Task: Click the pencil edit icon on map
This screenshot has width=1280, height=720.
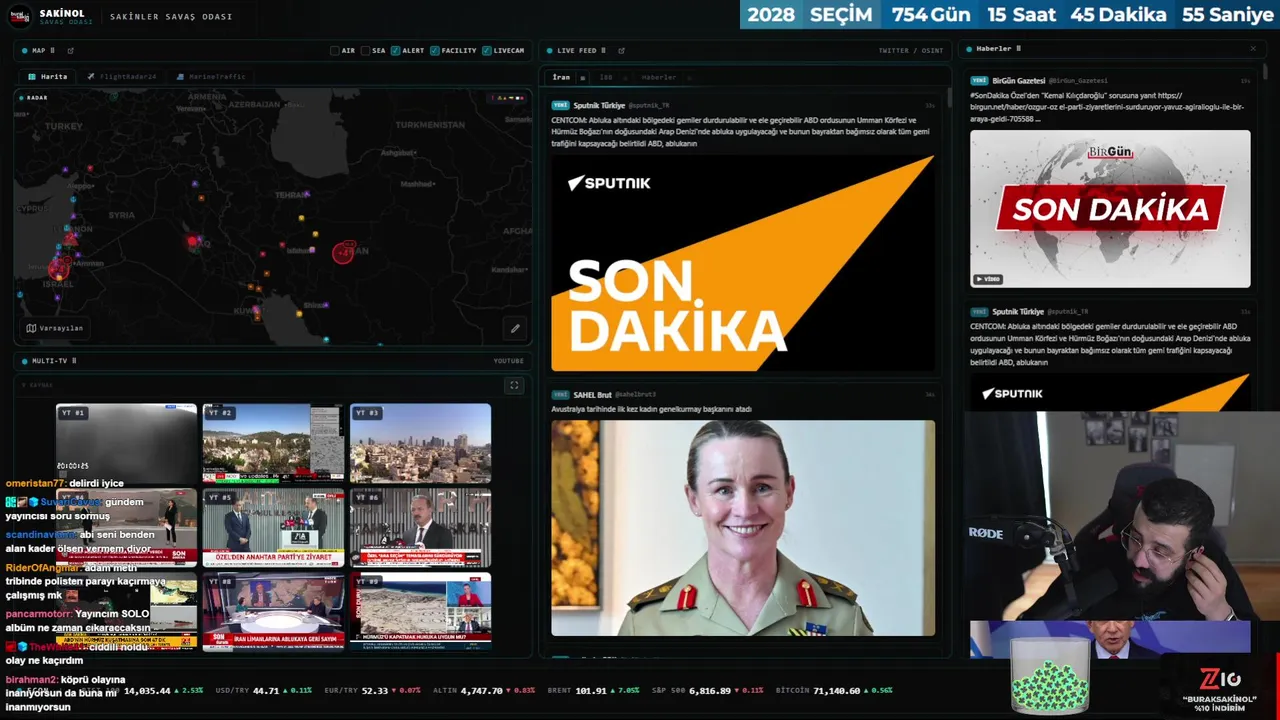Action: [x=515, y=328]
